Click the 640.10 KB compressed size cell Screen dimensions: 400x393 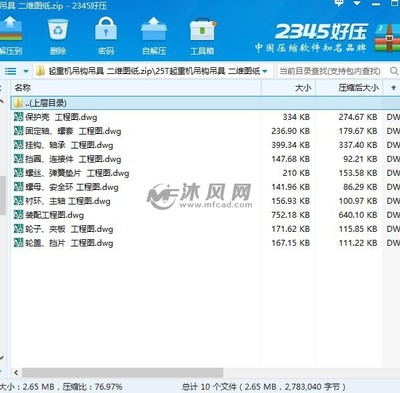[x=358, y=215]
